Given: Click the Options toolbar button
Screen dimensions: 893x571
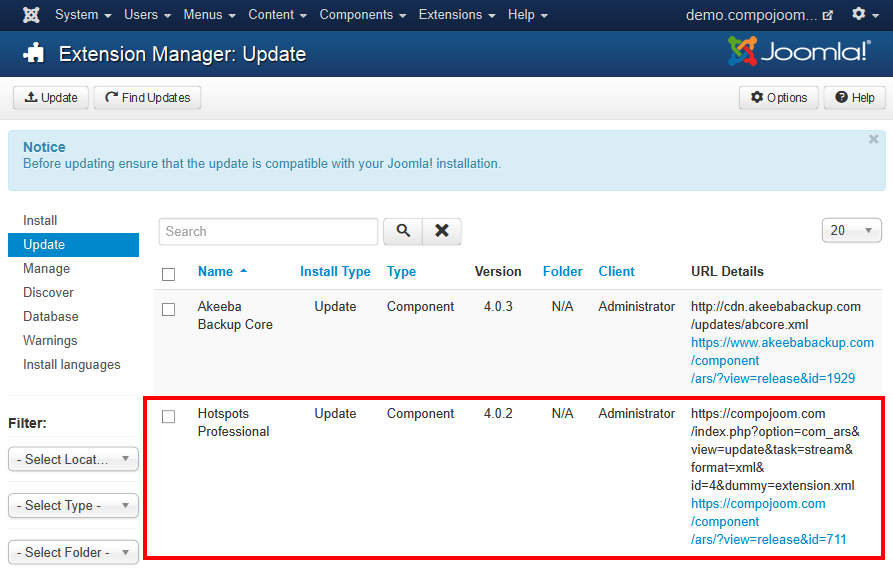Looking at the screenshot, I should [x=779, y=97].
